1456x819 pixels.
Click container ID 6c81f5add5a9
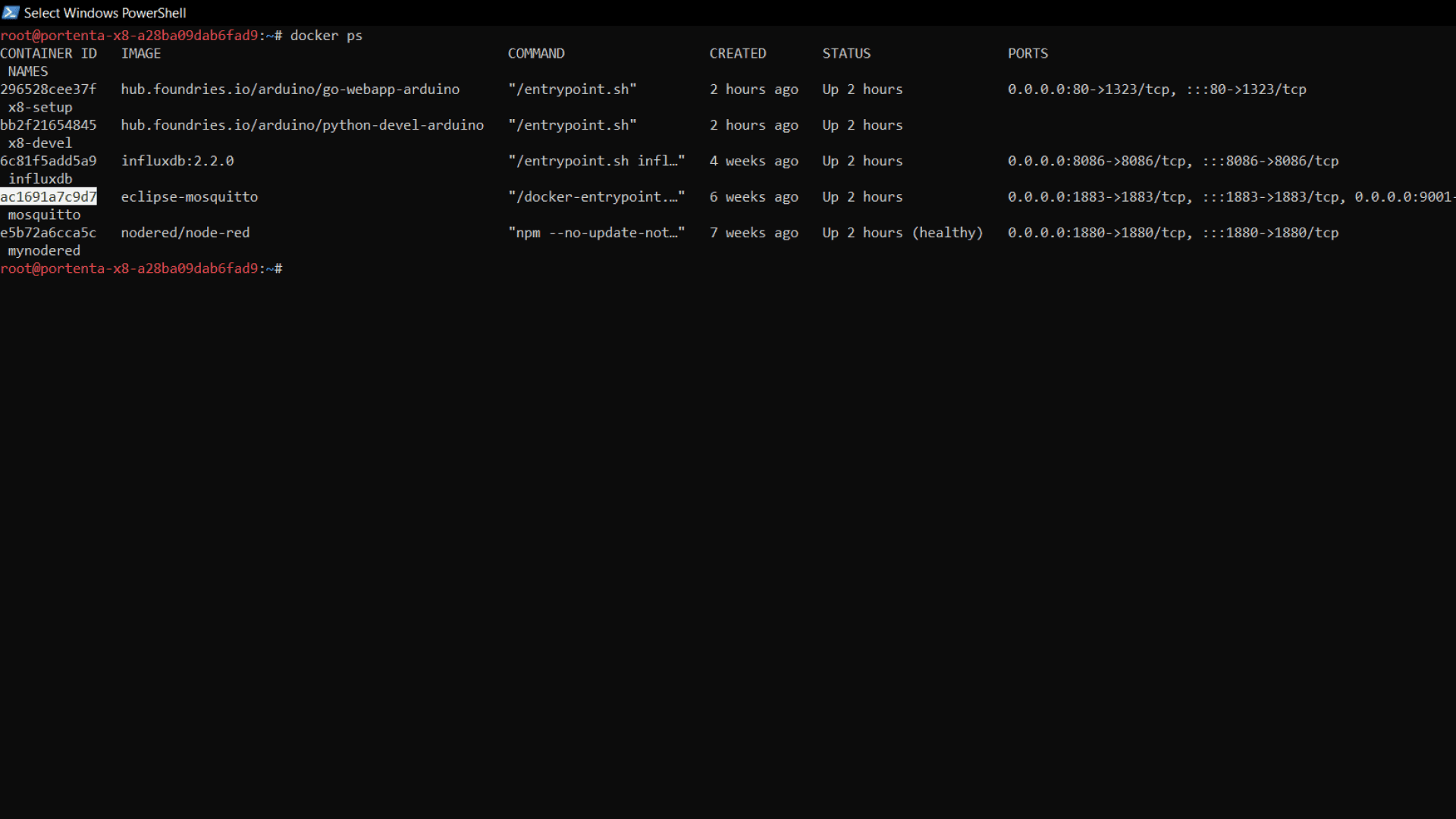click(x=49, y=161)
